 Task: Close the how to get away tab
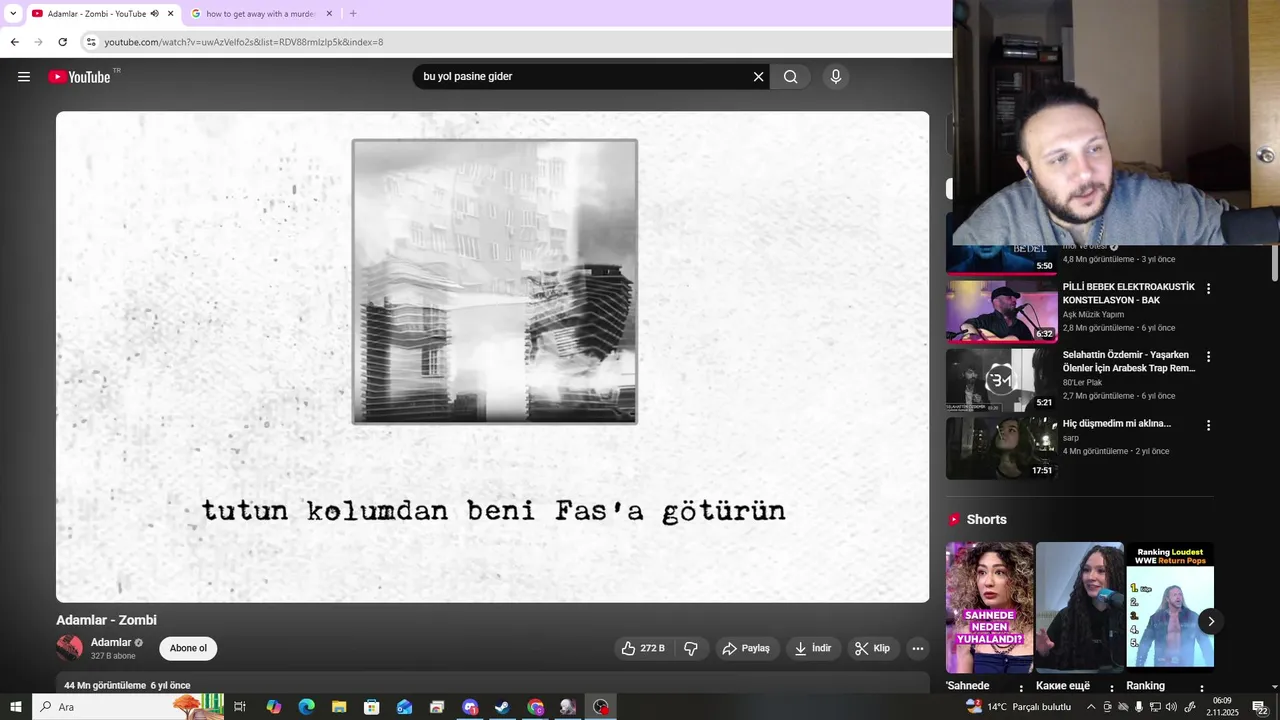tap(329, 14)
